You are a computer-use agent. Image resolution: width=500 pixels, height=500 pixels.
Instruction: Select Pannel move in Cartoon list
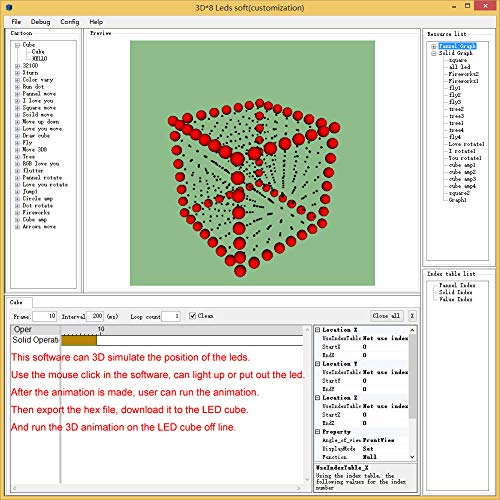39,94
